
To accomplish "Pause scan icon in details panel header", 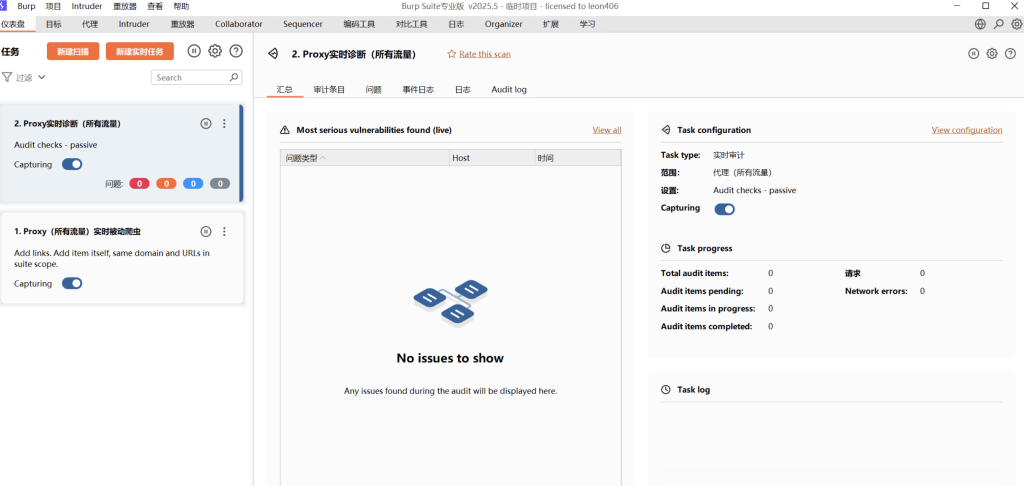I will (x=974, y=54).
